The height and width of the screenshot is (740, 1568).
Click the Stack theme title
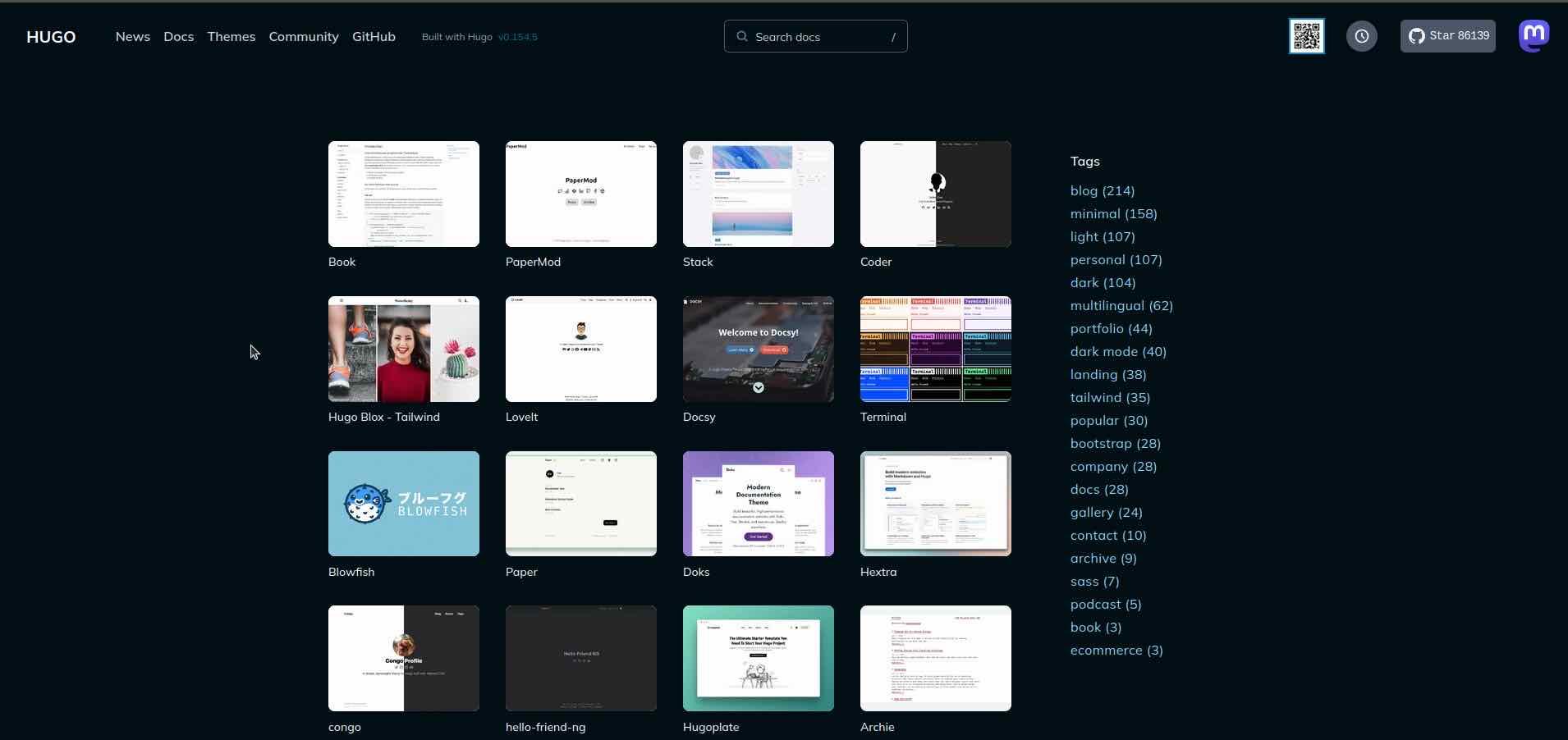point(698,262)
